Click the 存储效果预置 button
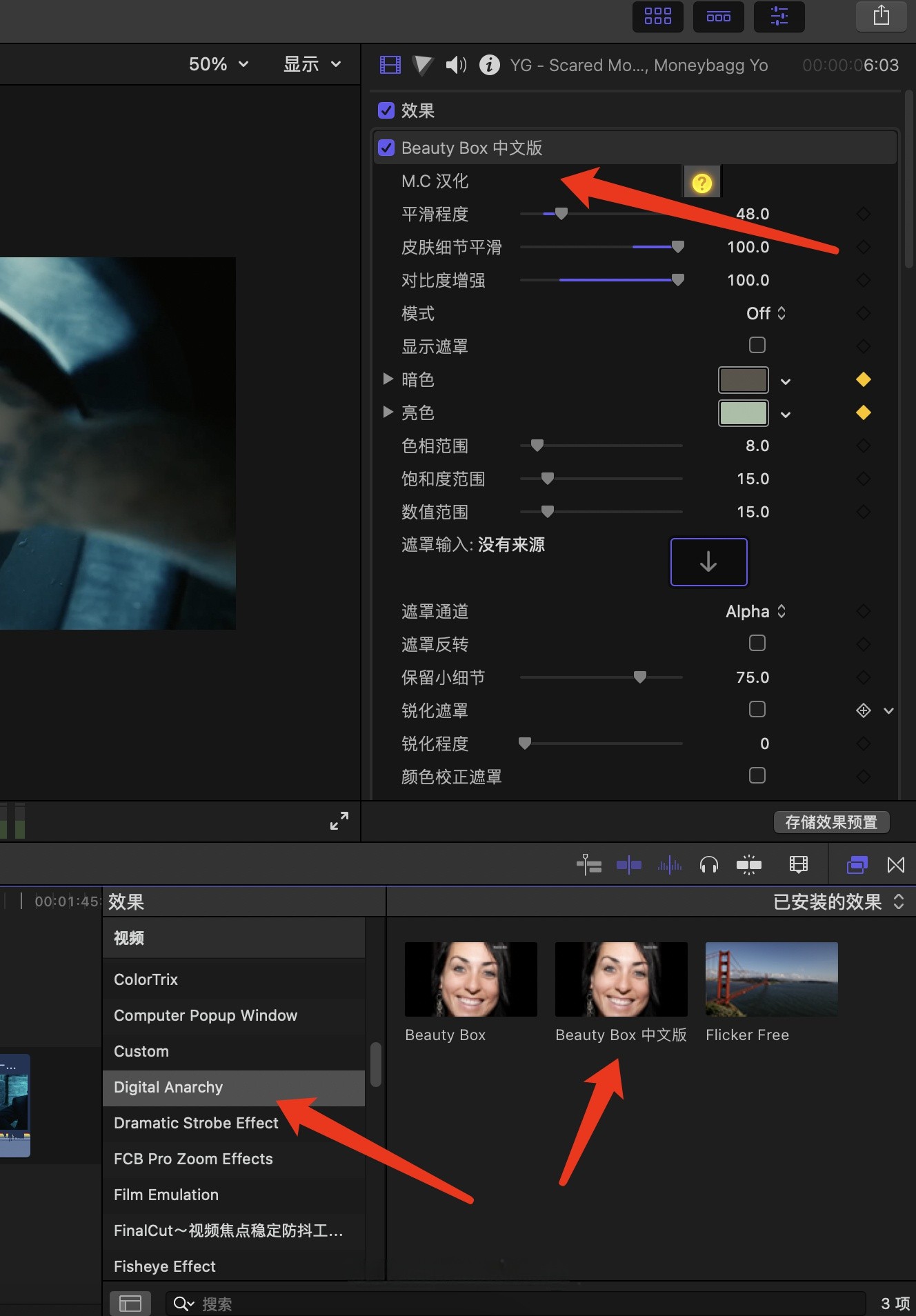This screenshot has height=1316, width=916. (831, 821)
